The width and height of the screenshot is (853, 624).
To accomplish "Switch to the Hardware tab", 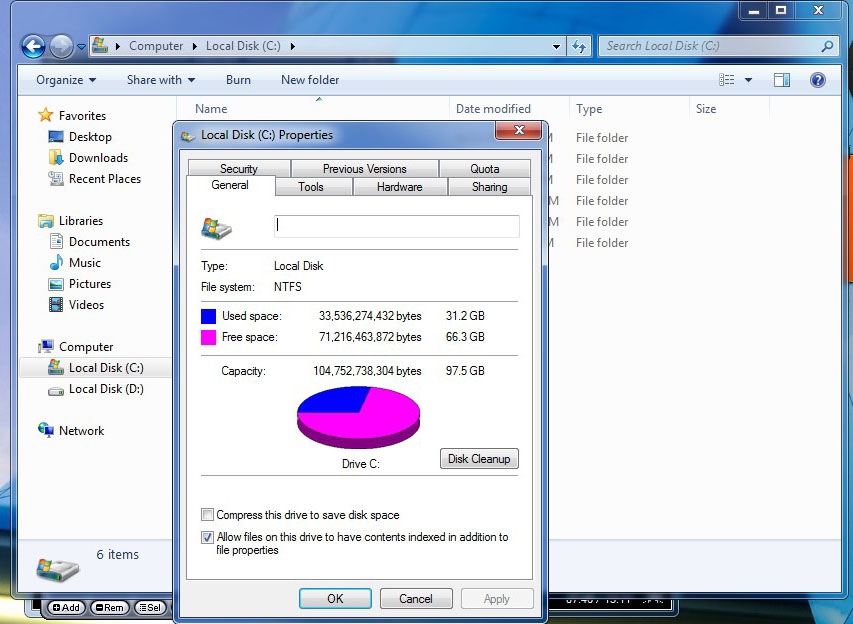I will coord(400,187).
